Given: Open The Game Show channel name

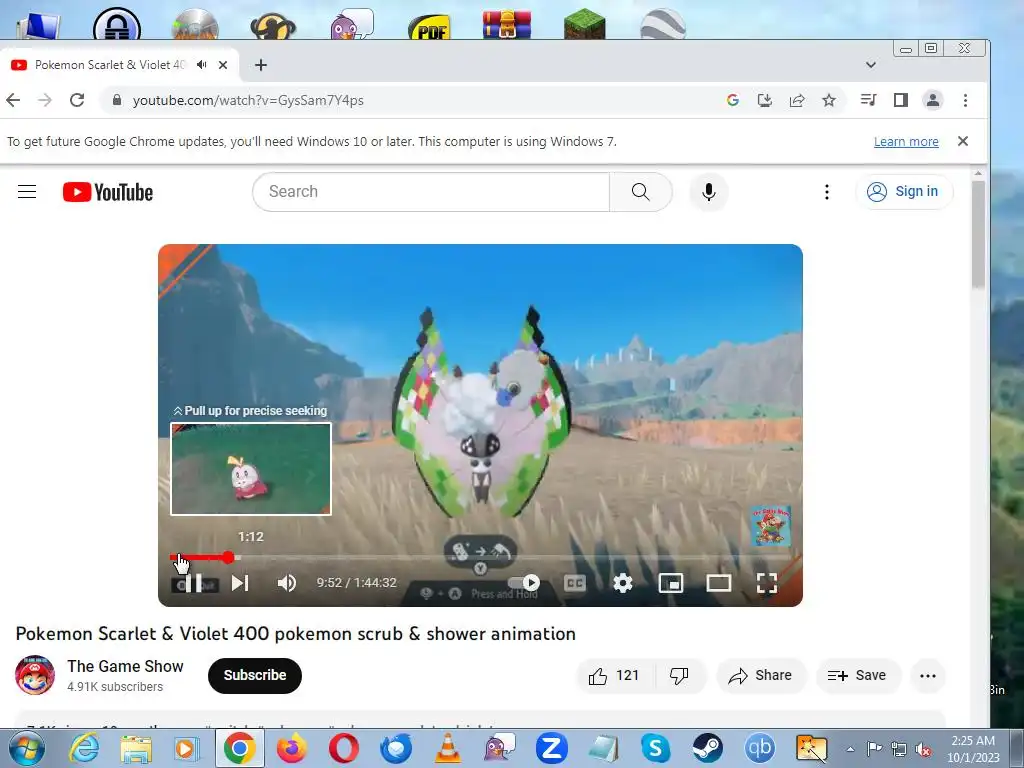Looking at the screenshot, I should click(x=125, y=666).
